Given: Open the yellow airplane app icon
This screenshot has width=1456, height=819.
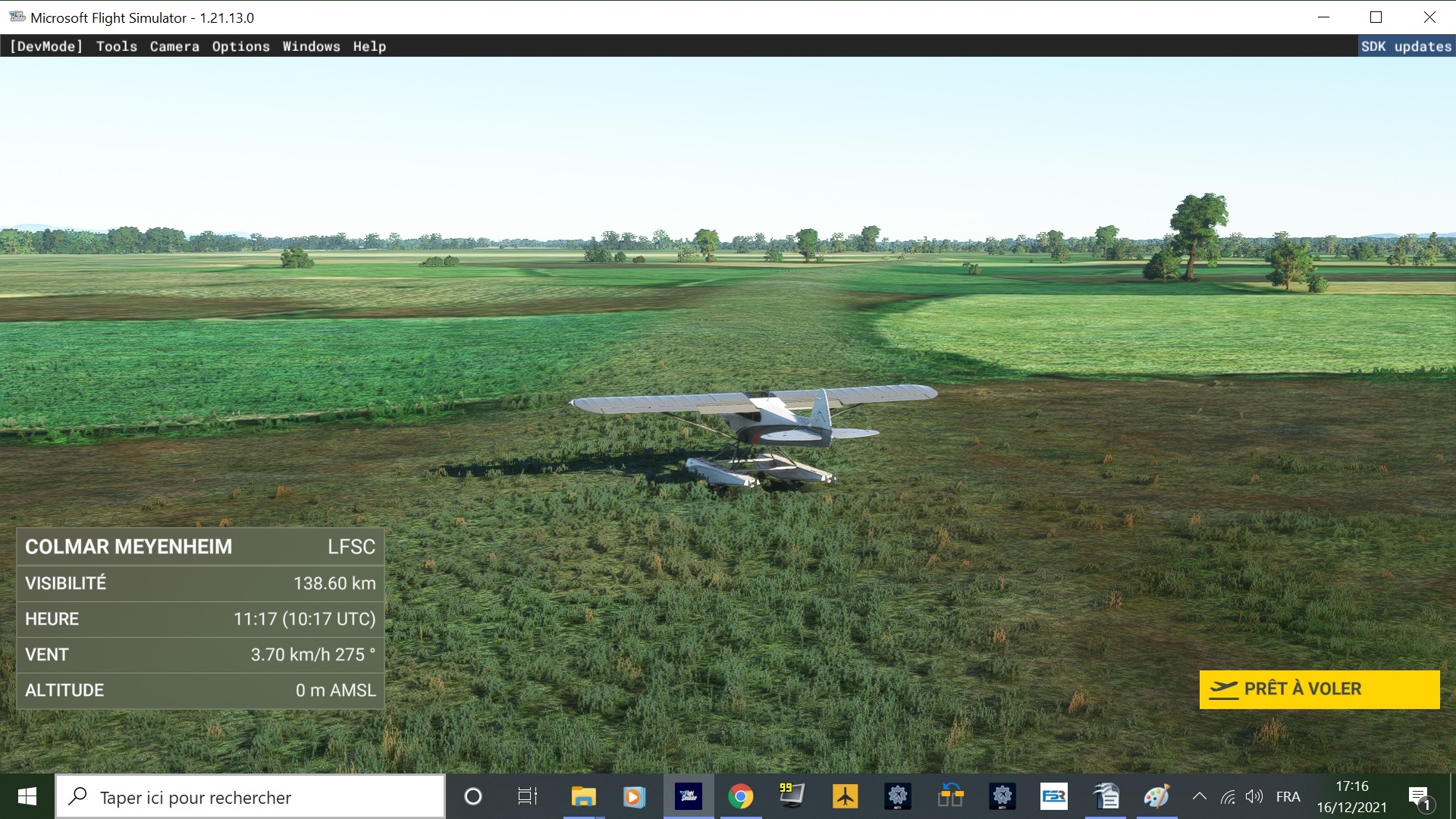Looking at the screenshot, I should point(845,796).
